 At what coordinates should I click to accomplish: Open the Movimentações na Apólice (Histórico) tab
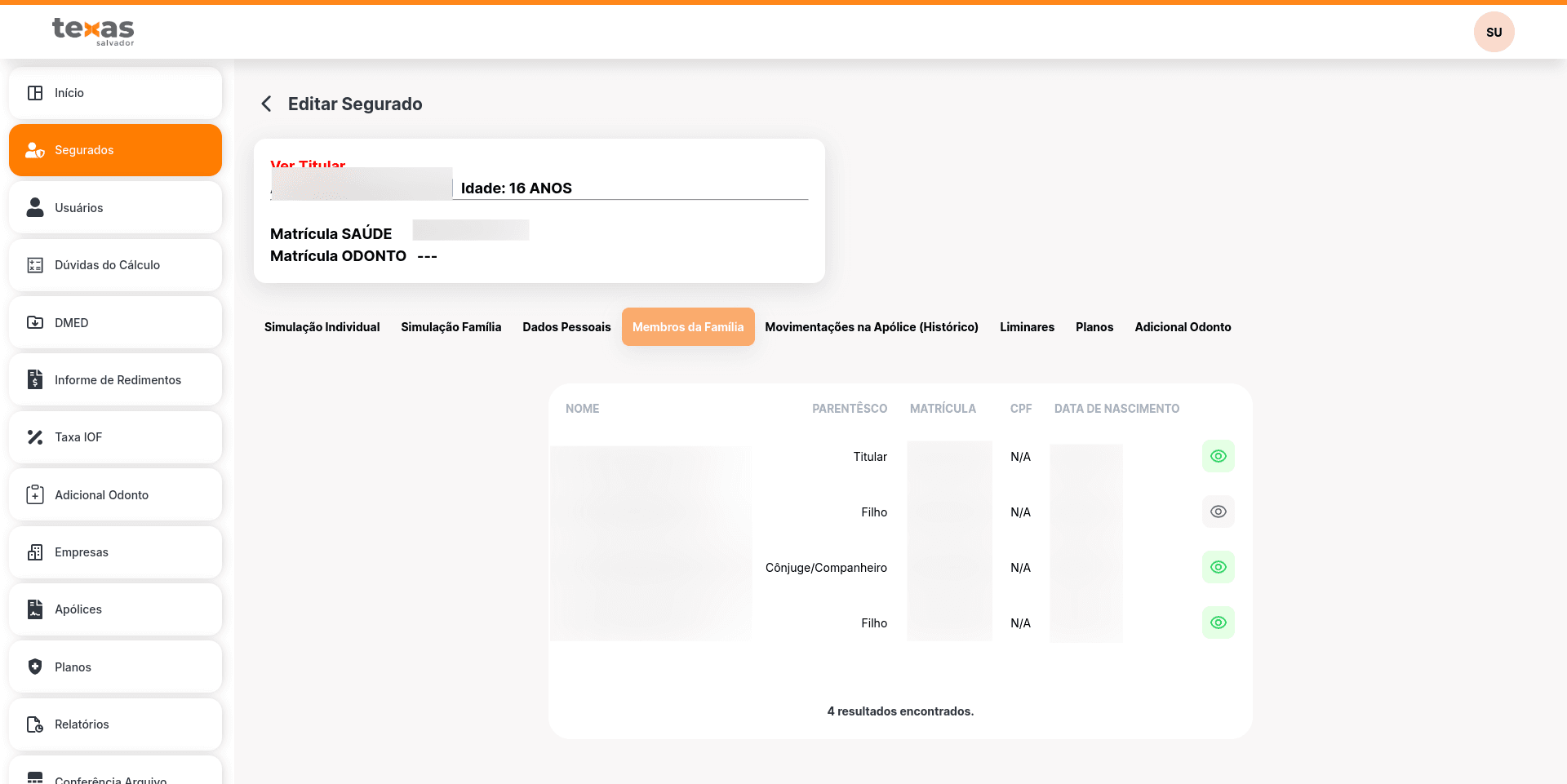(871, 327)
